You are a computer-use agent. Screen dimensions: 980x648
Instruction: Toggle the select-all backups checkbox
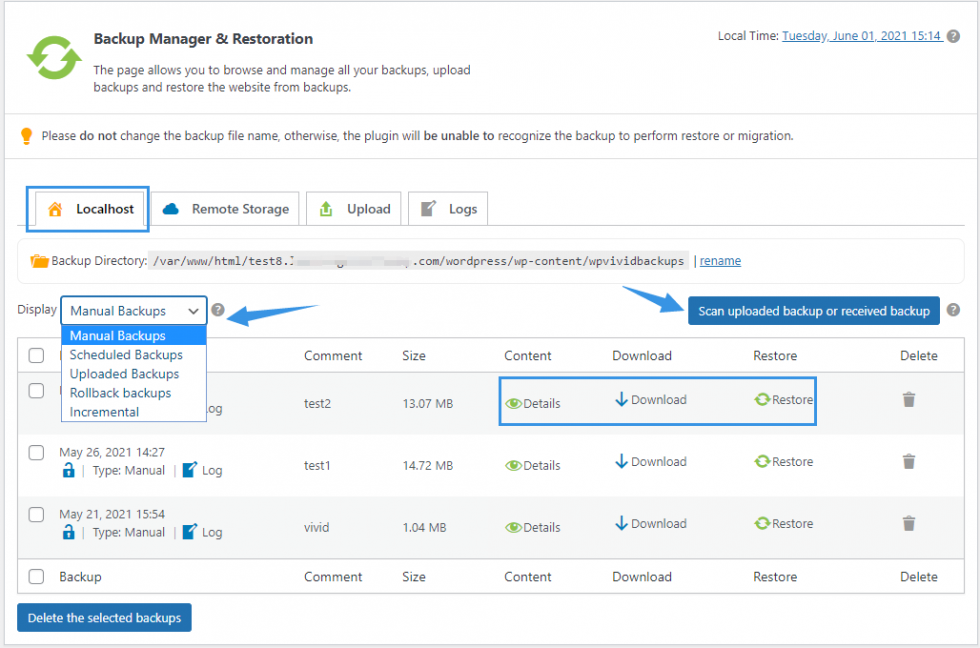pos(36,355)
